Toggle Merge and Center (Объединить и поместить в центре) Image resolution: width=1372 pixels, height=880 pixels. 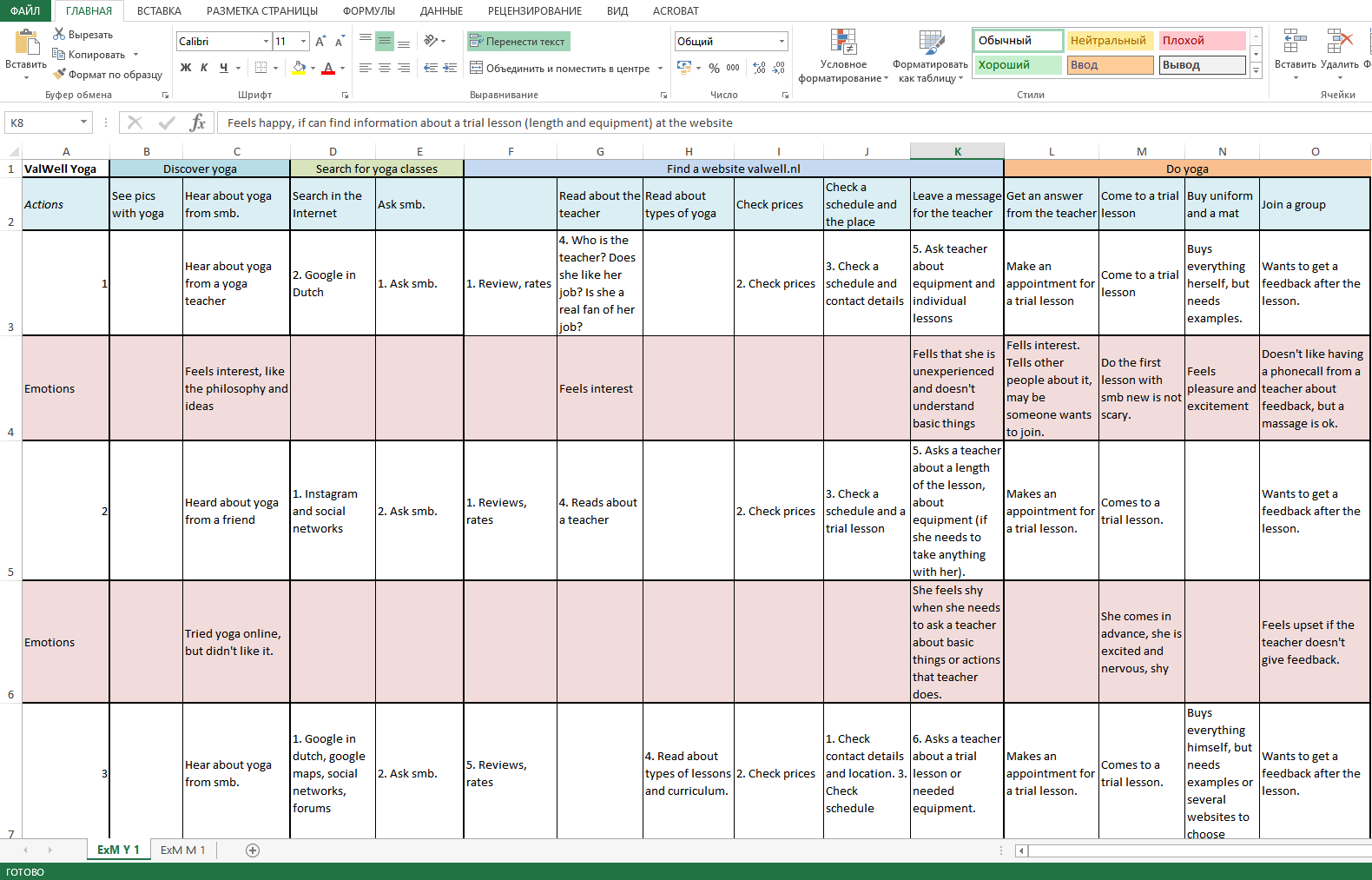(559, 68)
